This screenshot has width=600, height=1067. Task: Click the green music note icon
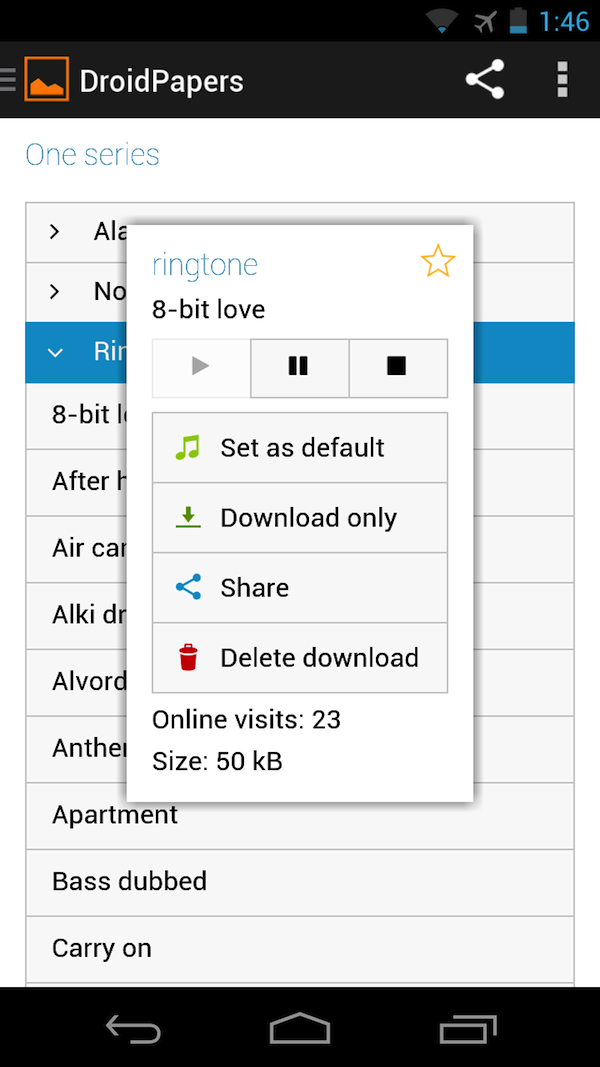click(188, 447)
